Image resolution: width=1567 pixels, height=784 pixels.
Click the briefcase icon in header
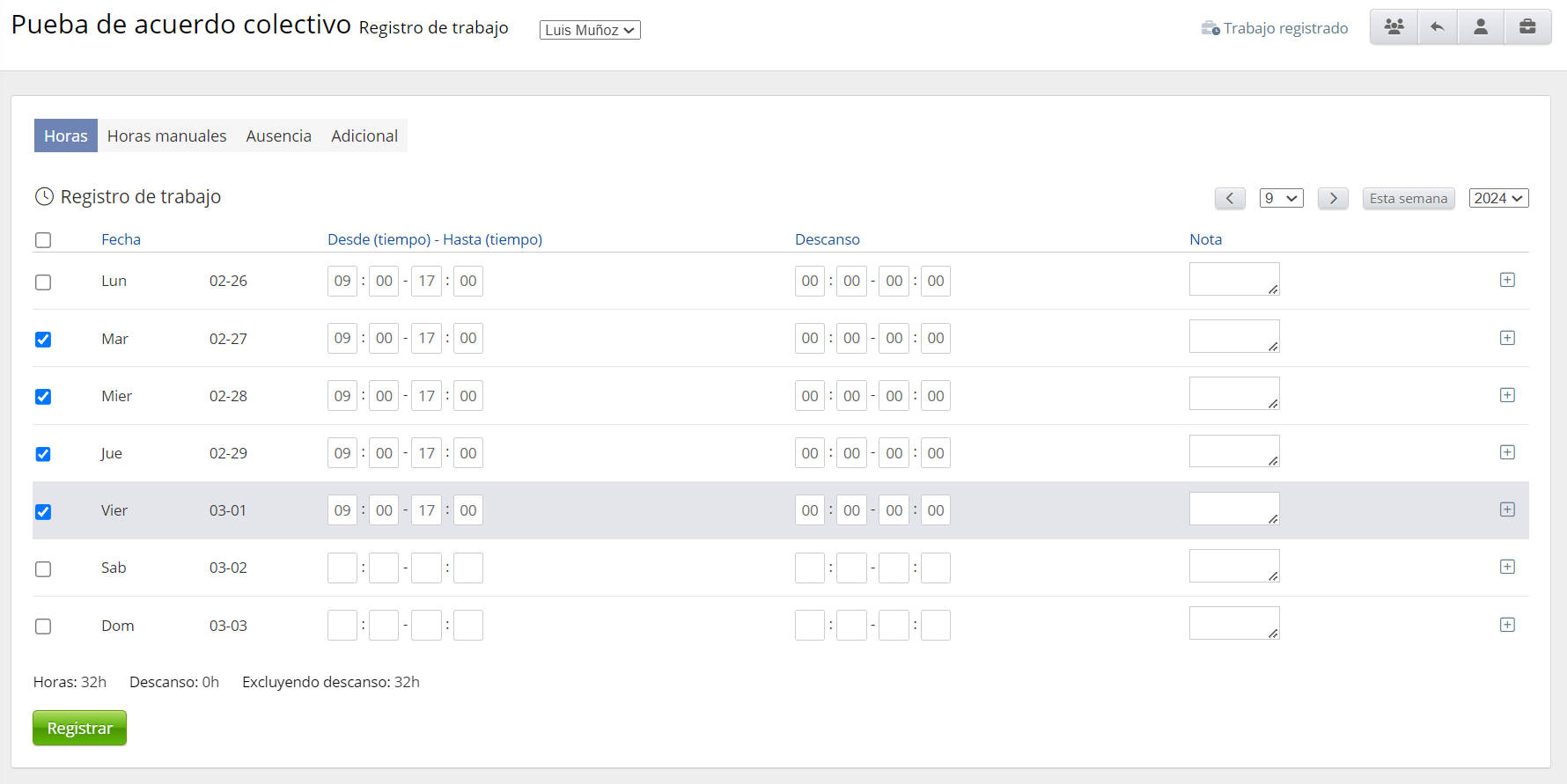click(x=1527, y=27)
